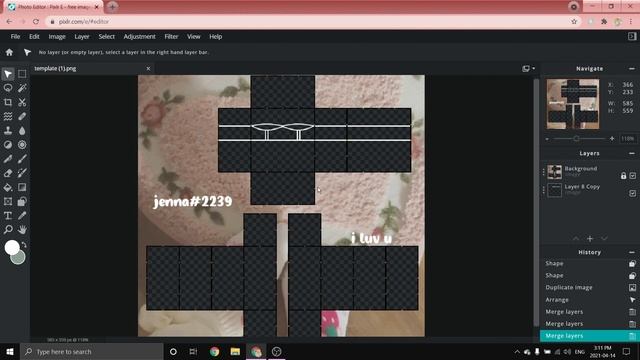Select the Liquify waves tool
This screenshot has width=640, height=360.
click(8, 116)
